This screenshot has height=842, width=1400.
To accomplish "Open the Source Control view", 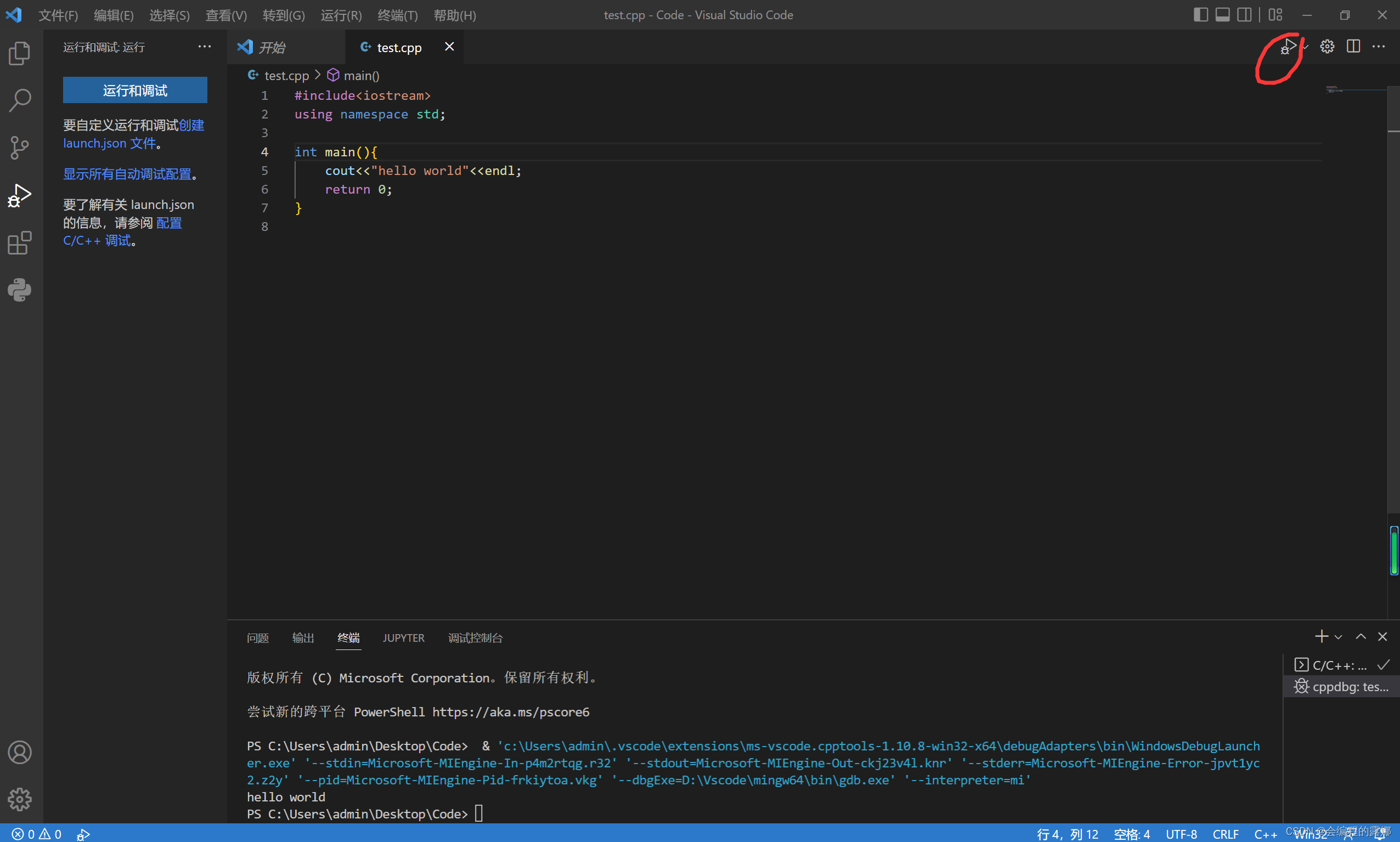I will click(20, 148).
